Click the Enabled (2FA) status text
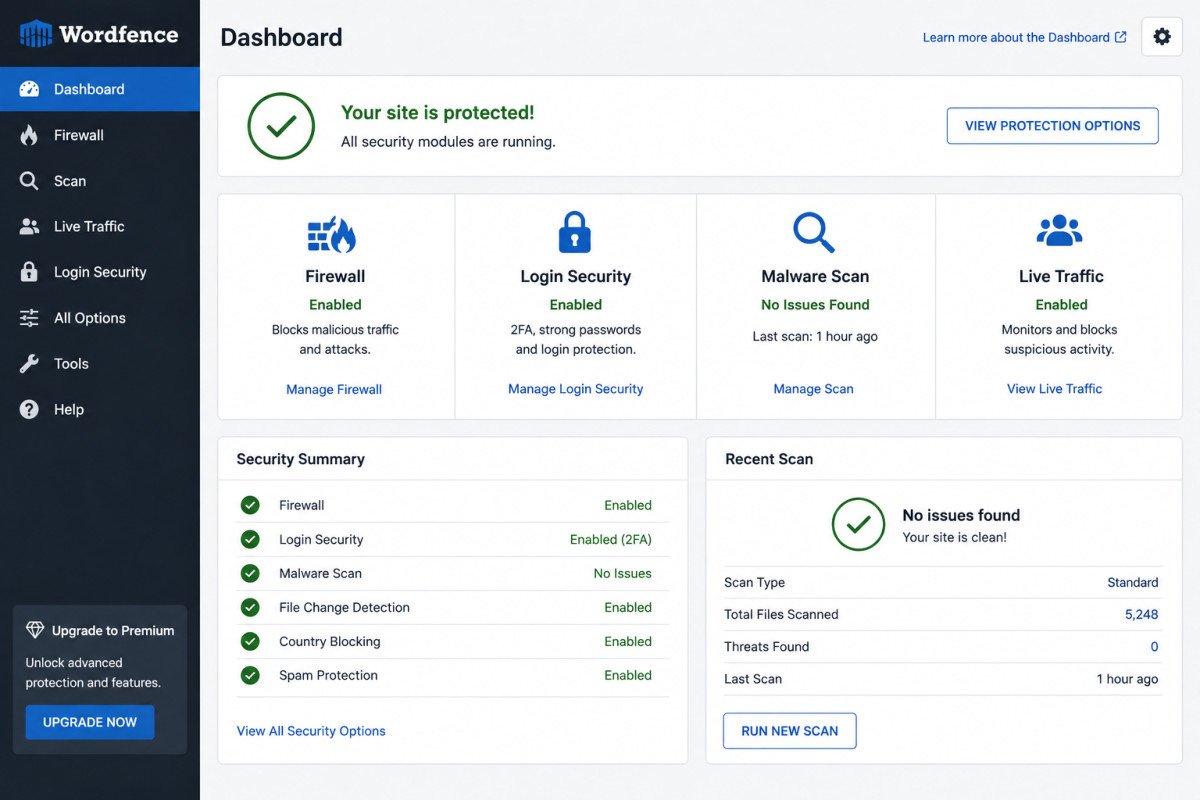This screenshot has height=800, width=1200. [x=611, y=540]
